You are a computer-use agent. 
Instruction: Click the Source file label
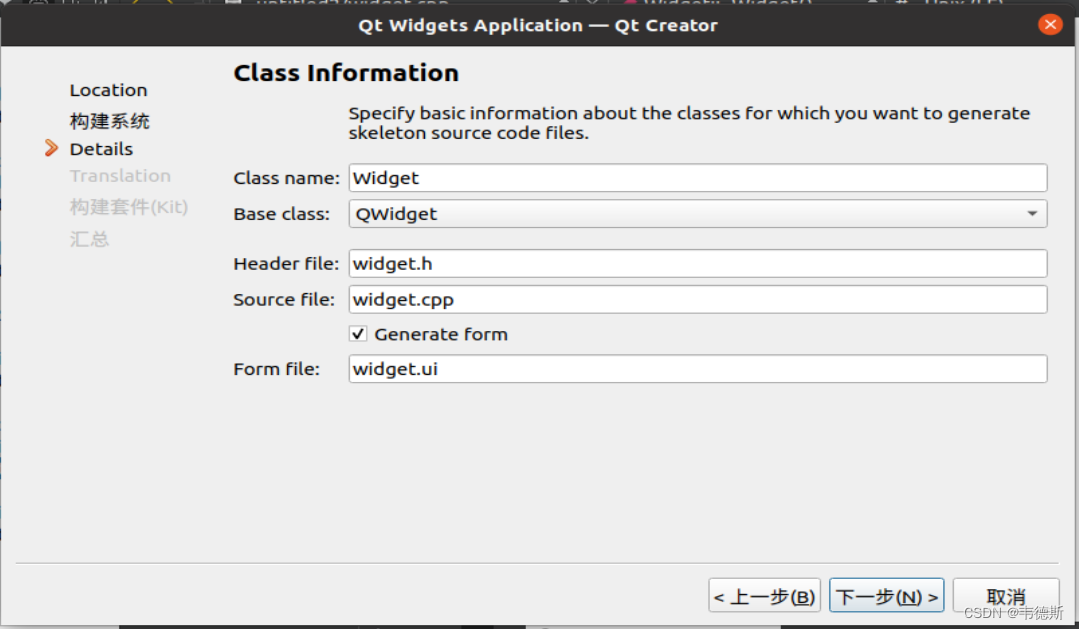pos(284,299)
